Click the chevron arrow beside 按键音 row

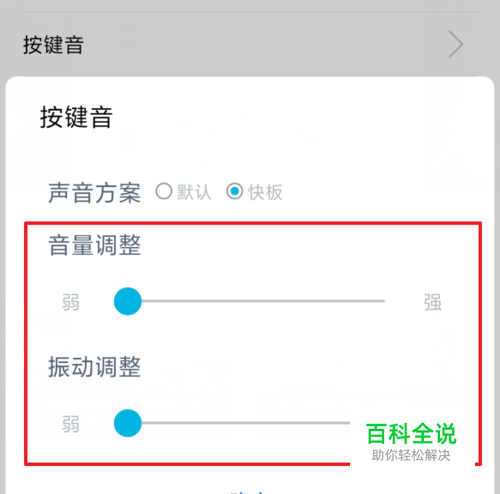pos(455,44)
